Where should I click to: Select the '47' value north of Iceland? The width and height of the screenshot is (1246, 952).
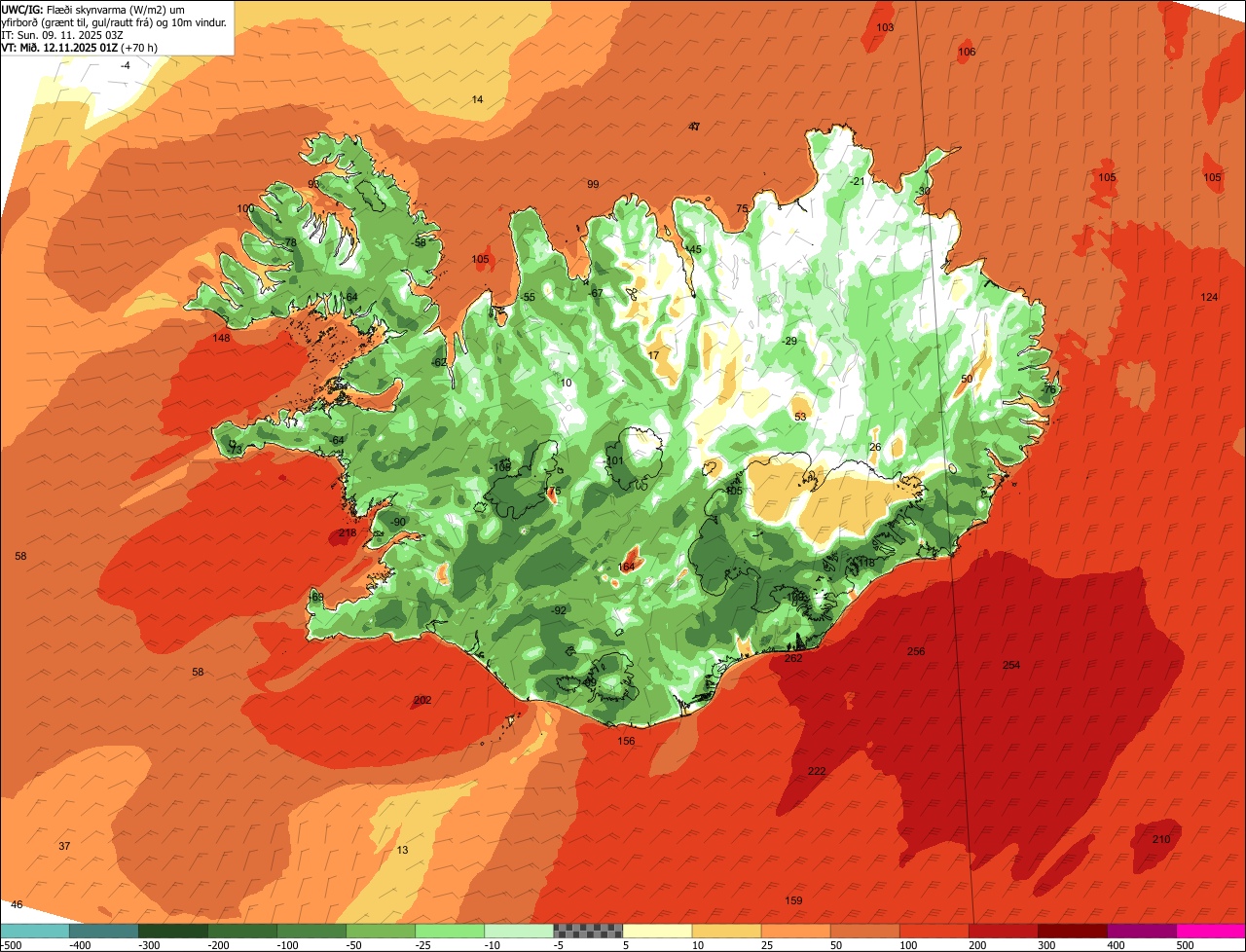coord(694,127)
